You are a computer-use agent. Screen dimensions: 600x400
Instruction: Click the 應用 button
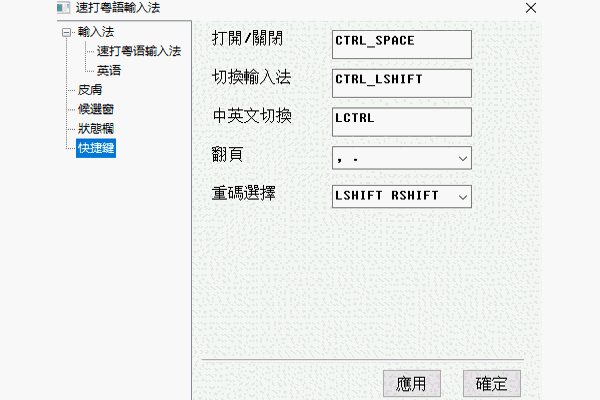(x=412, y=384)
